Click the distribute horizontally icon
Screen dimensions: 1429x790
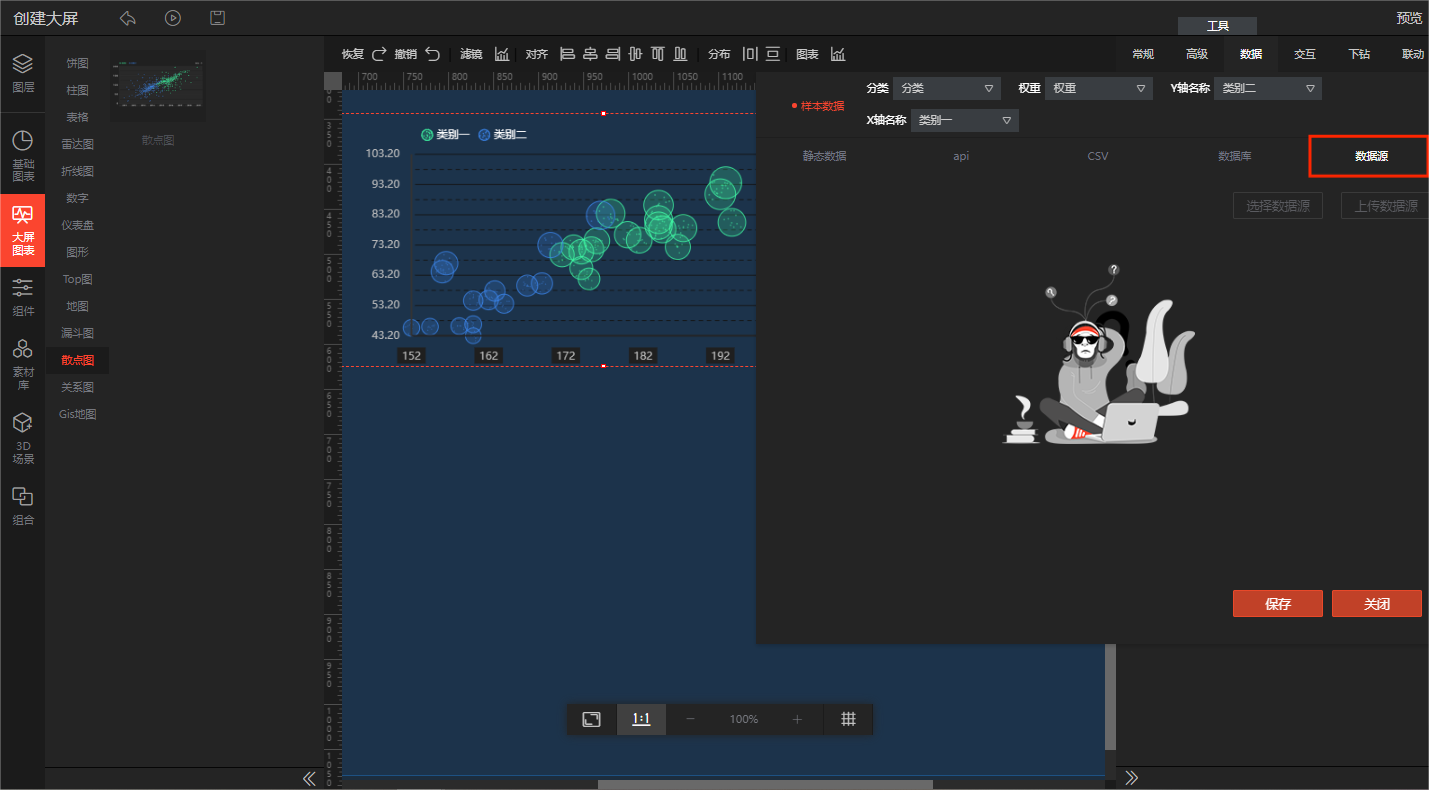click(x=750, y=54)
